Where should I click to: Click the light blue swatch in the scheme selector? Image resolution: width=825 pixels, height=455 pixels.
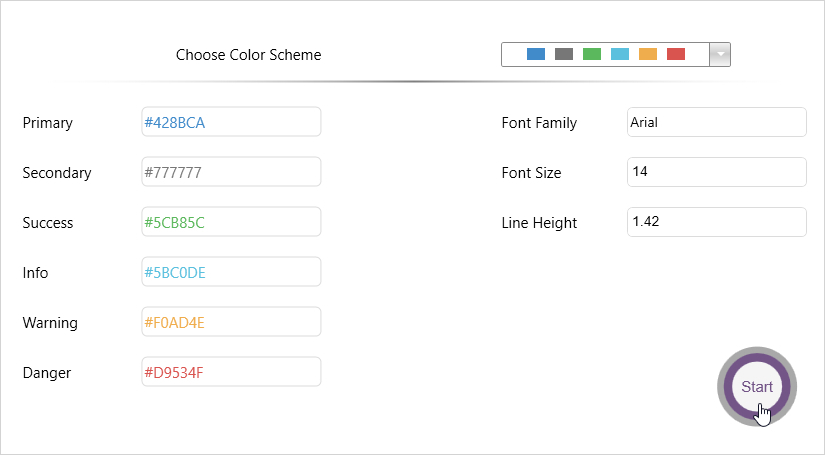click(620, 54)
